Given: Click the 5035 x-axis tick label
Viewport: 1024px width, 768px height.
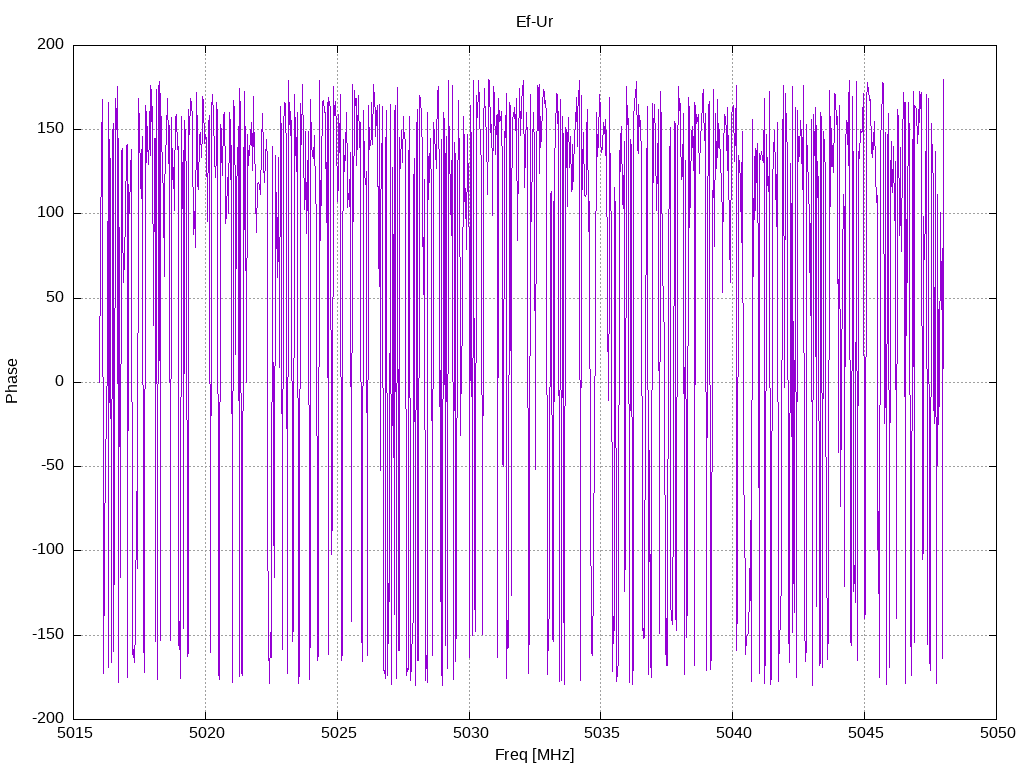Looking at the screenshot, I should (x=601, y=733).
